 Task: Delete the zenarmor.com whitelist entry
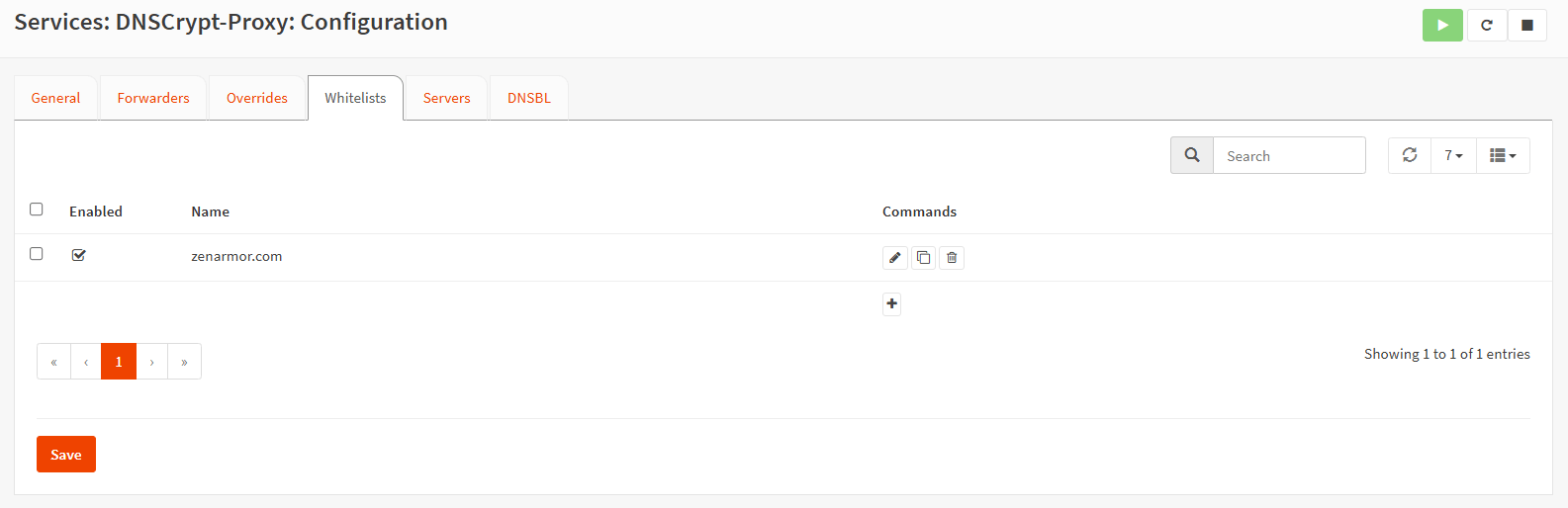coord(952,258)
